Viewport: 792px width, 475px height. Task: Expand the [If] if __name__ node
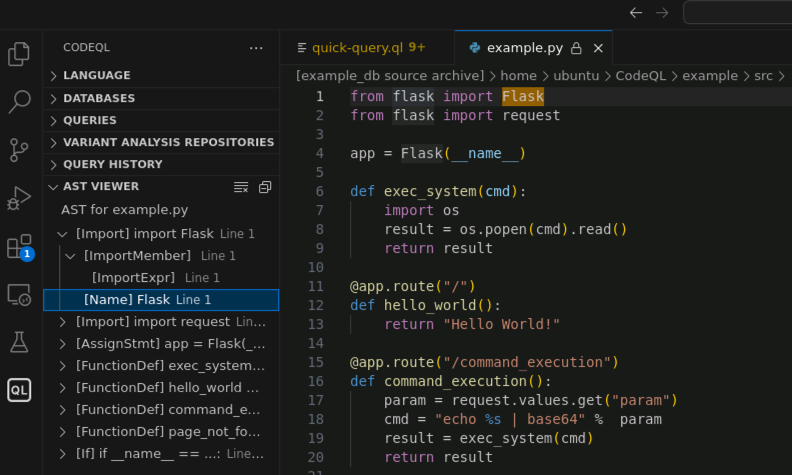[x=63, y=454]
